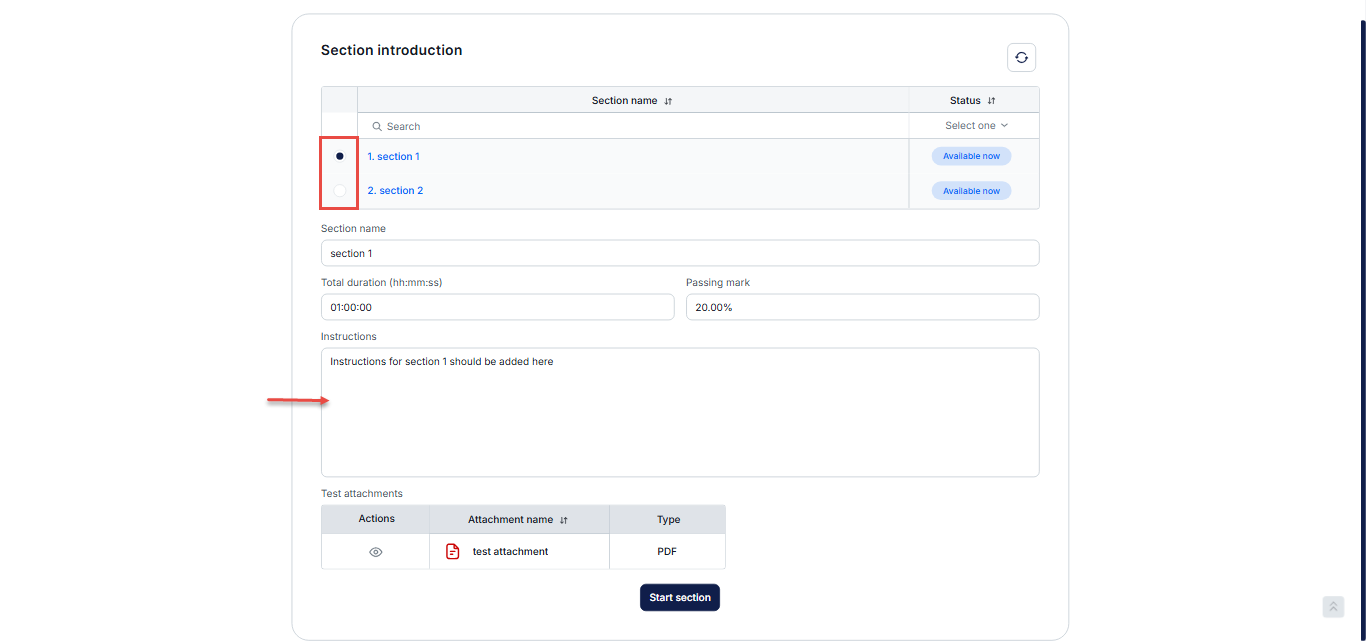Open the '1. section 1' link
This screenshot has width=1366, height=641.
pyautogui.click(x=393, y=157)
